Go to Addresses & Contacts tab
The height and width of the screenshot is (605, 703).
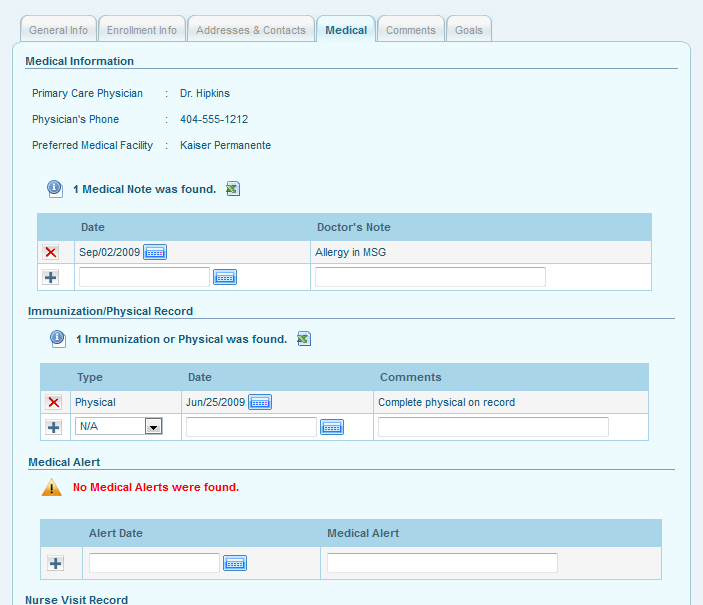tap(251, 30)
